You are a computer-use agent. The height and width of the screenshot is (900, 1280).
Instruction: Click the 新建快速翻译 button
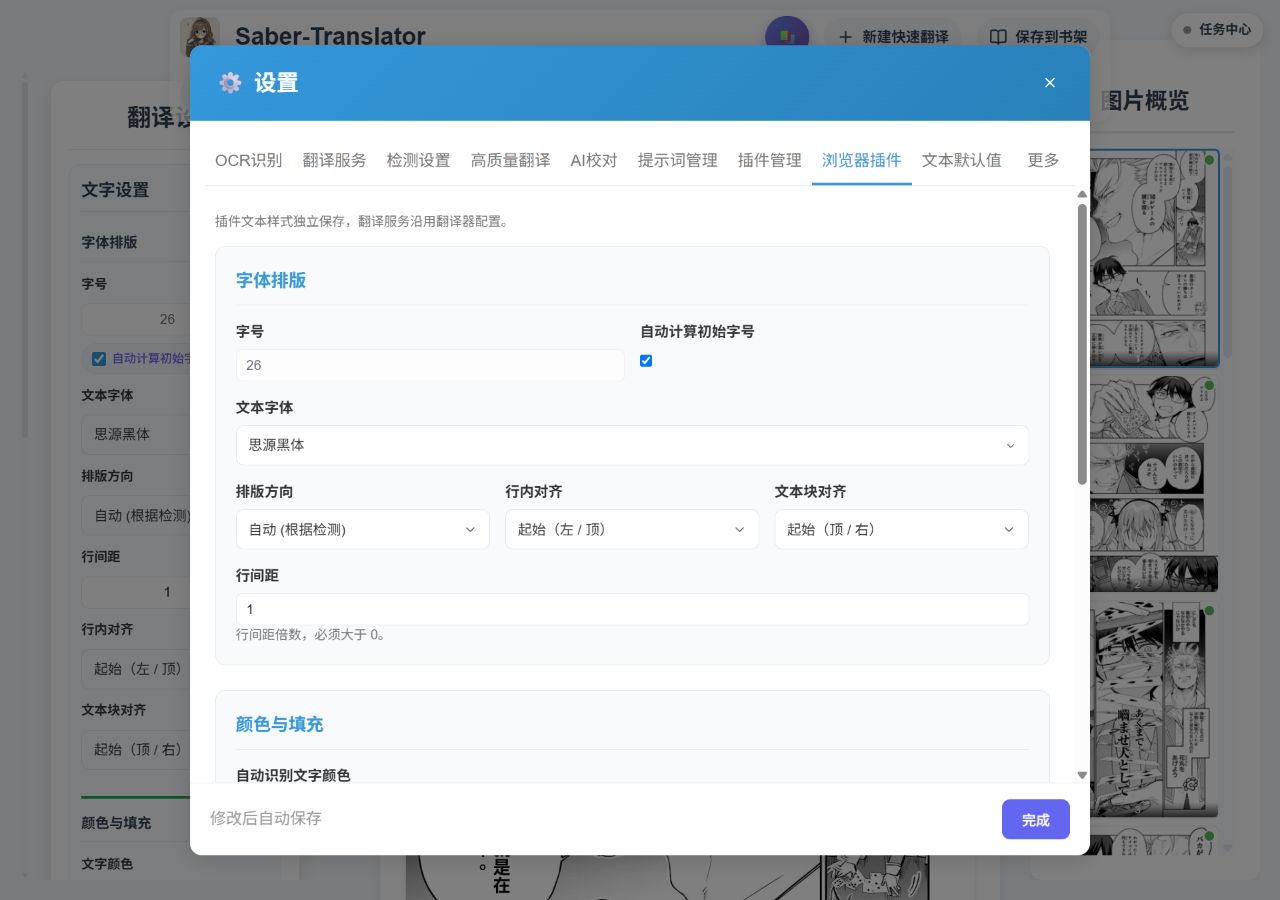(892, 37)
